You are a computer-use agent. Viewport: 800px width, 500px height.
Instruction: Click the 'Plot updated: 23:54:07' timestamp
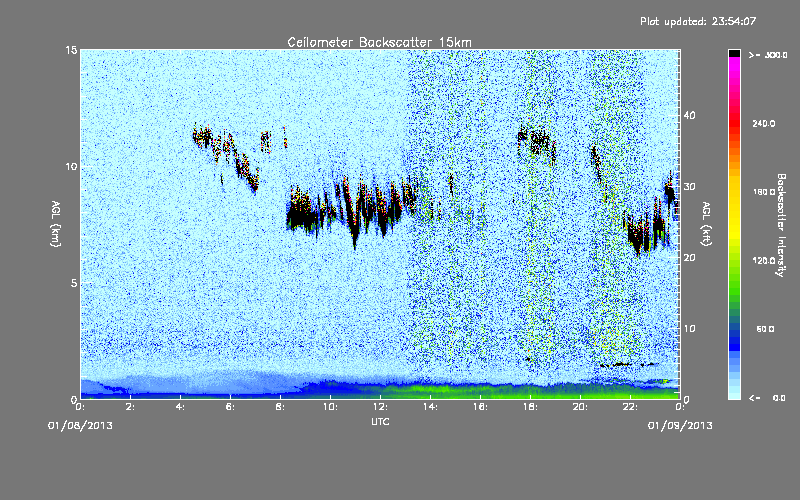pyautogui.click(x=698, y=21)
